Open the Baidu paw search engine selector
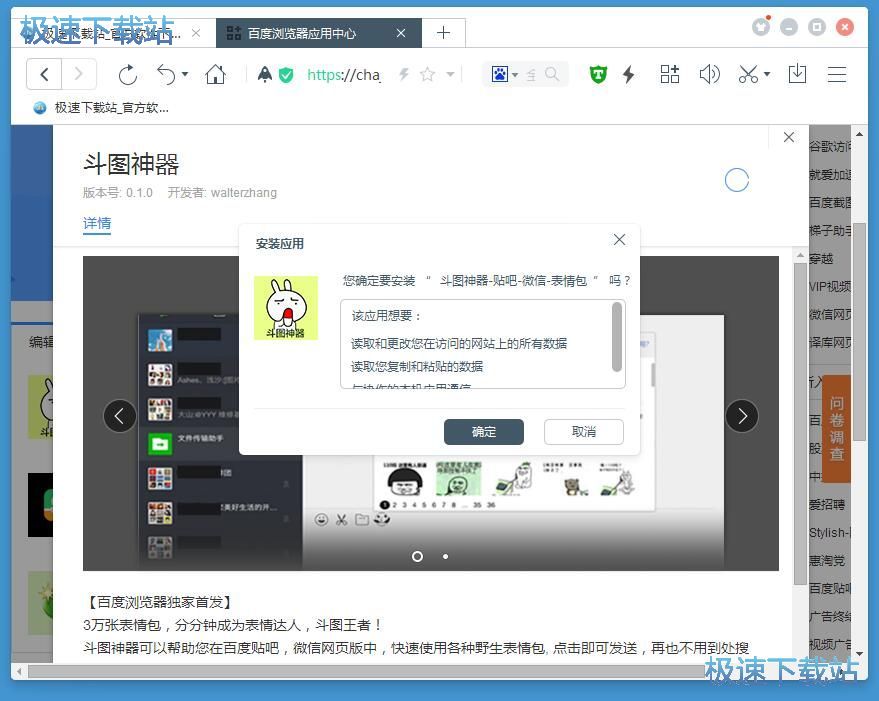Image resolution: width=879 pixels, height=701 pixels. 504,74
